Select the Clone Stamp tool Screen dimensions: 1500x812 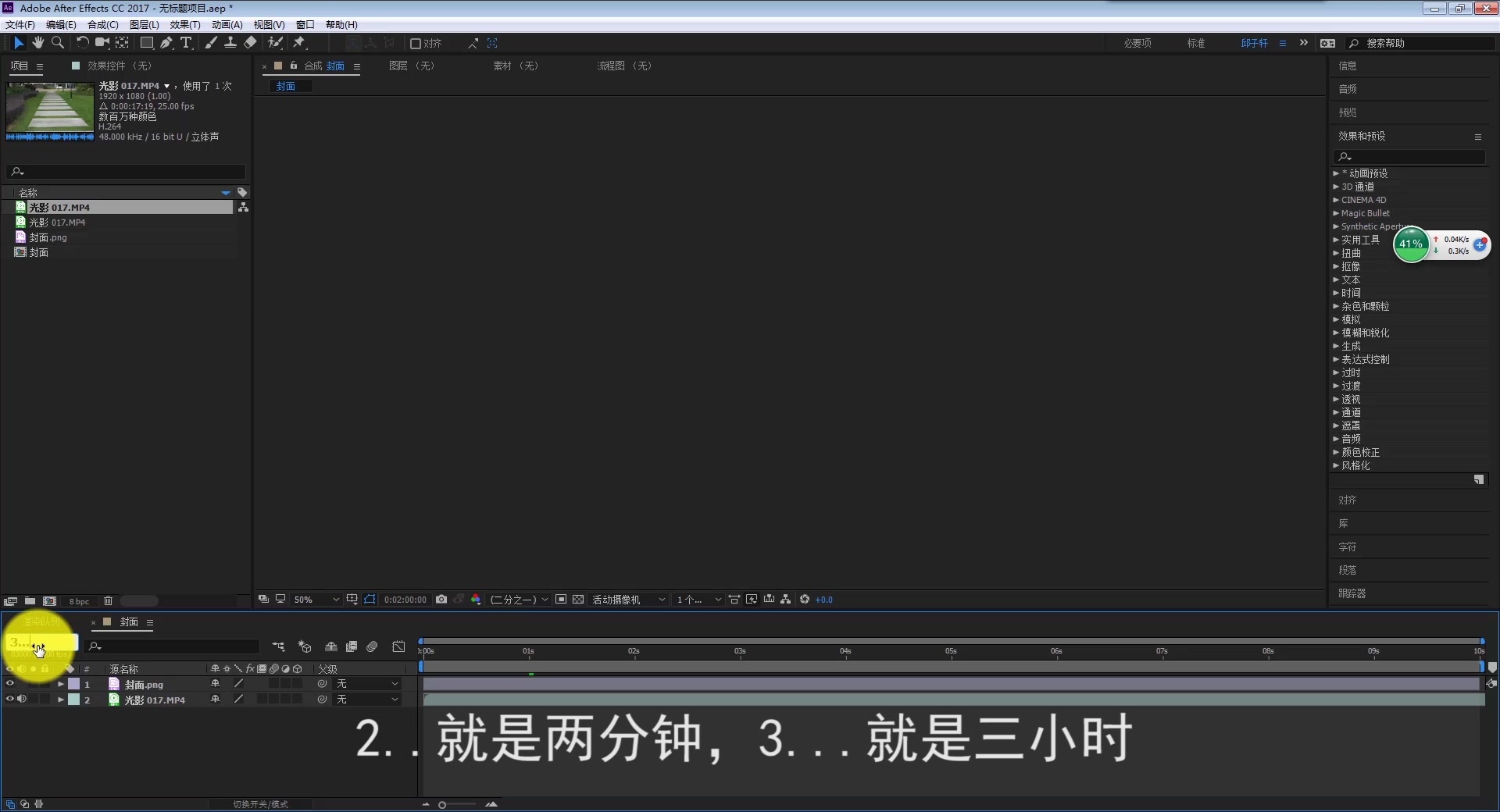[x=230, y=43]
